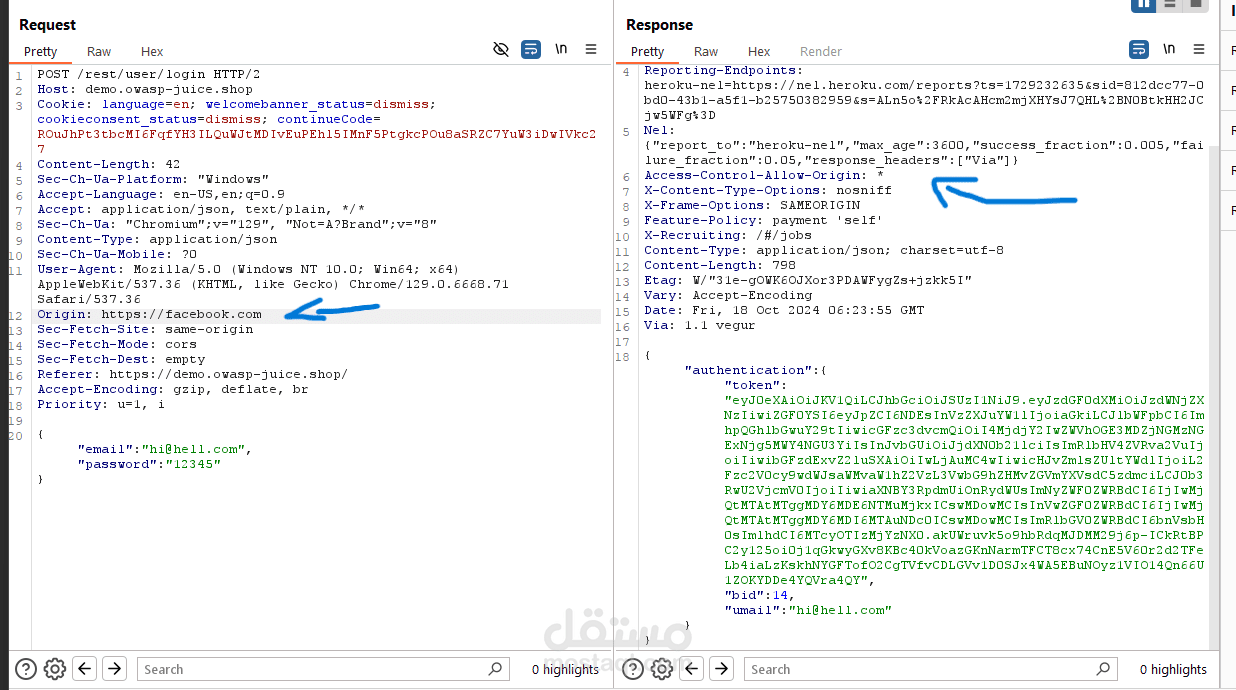Image resolution: width=1236 pixels, height=690 pixels.
Task: Click Response panel '0 highlights' label
Action: pyautogui.click(x=1173, y=669)
